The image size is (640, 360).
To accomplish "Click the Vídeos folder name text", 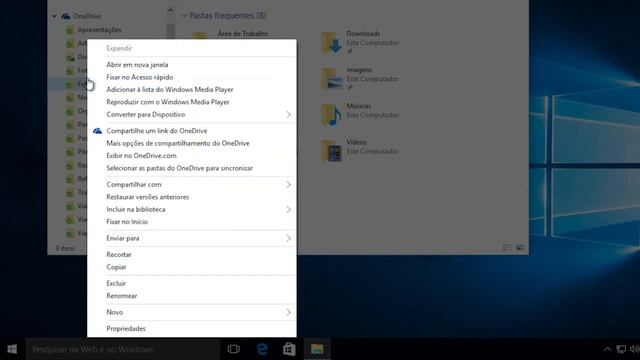I will [x=356, y=142].
